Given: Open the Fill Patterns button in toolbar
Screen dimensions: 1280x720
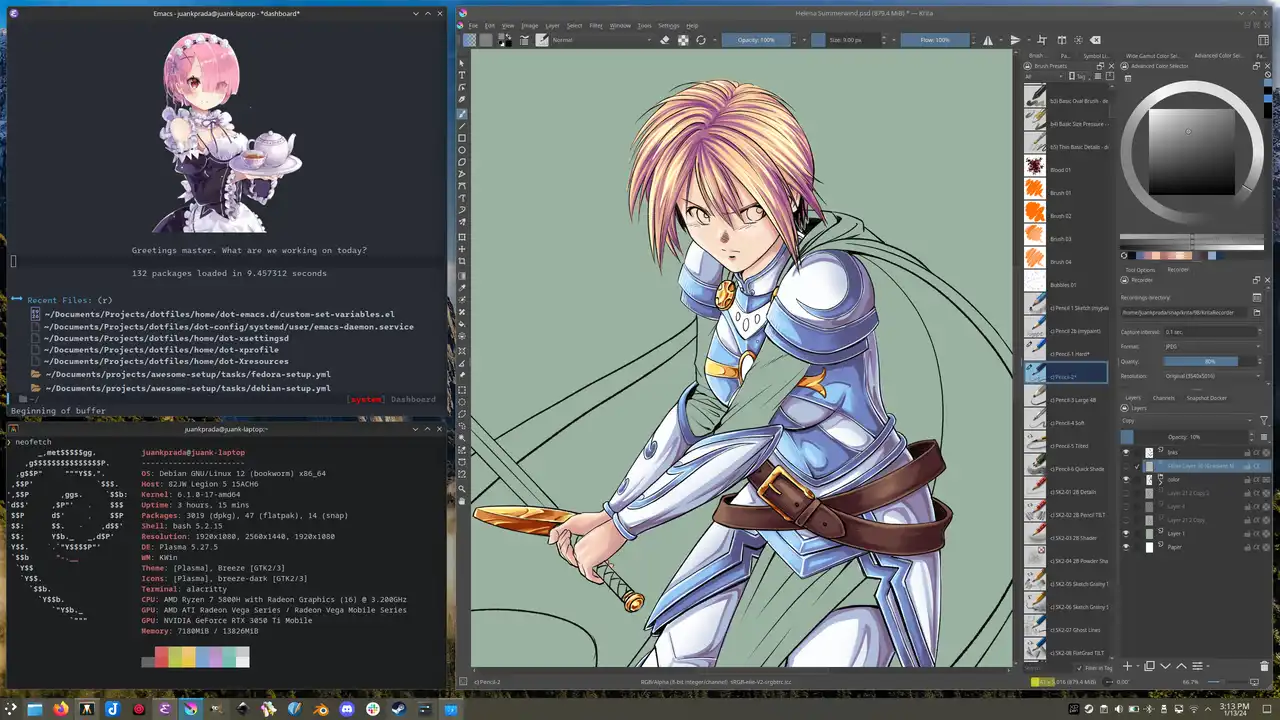Looking at the screenshot, I should (486, 40).
